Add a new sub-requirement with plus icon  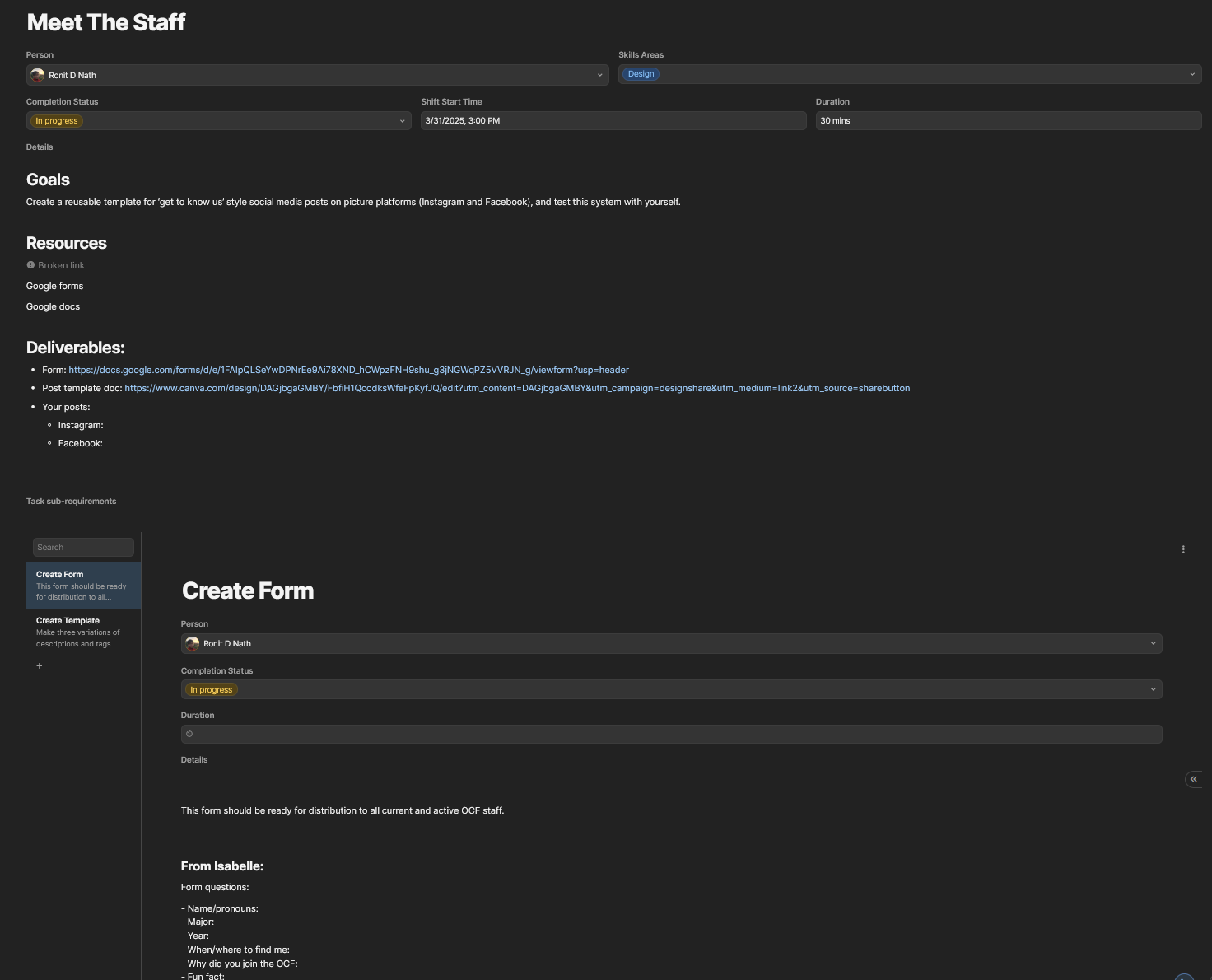(39, 666)
